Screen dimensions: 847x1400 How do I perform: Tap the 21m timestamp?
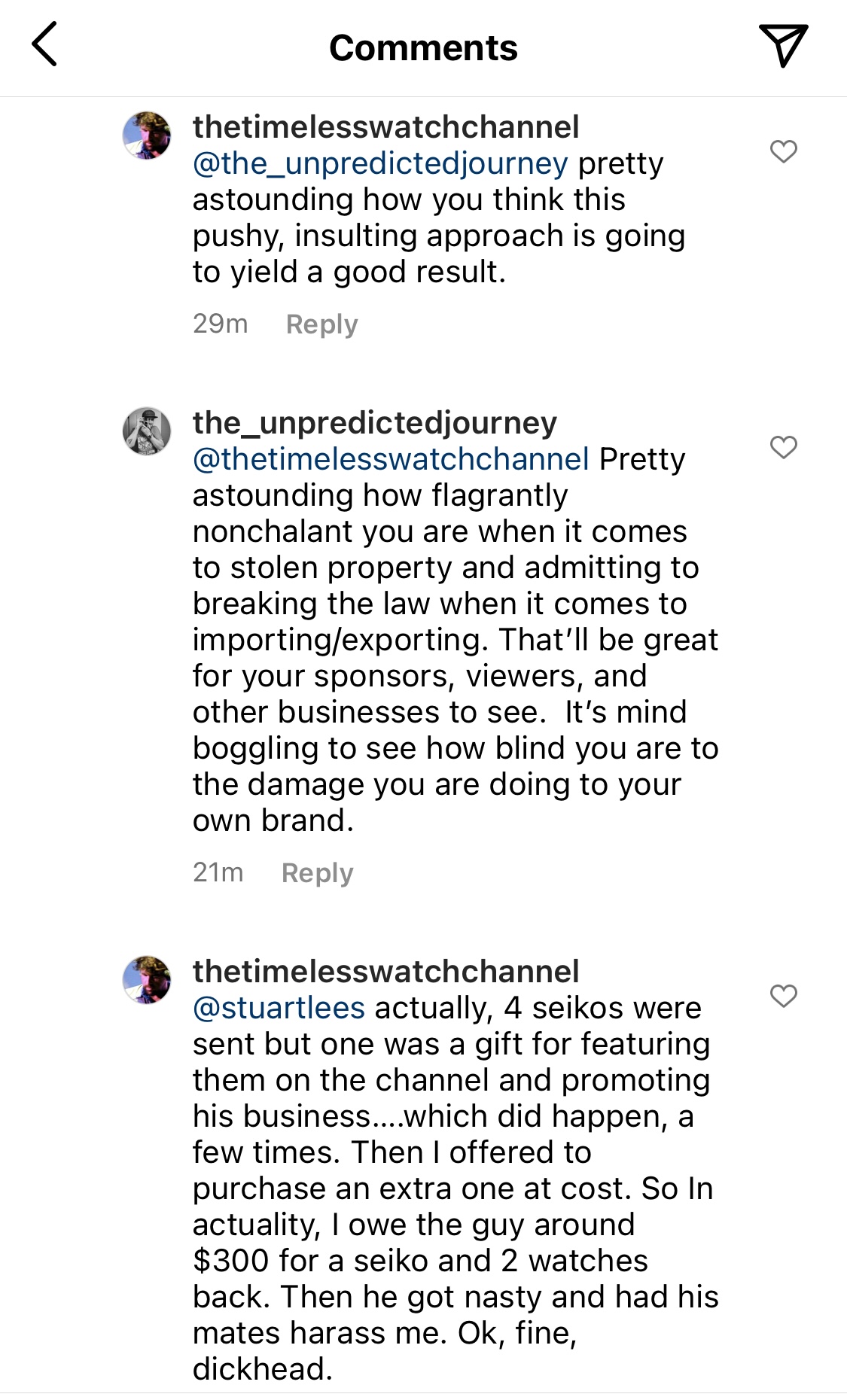click(218, 872)
